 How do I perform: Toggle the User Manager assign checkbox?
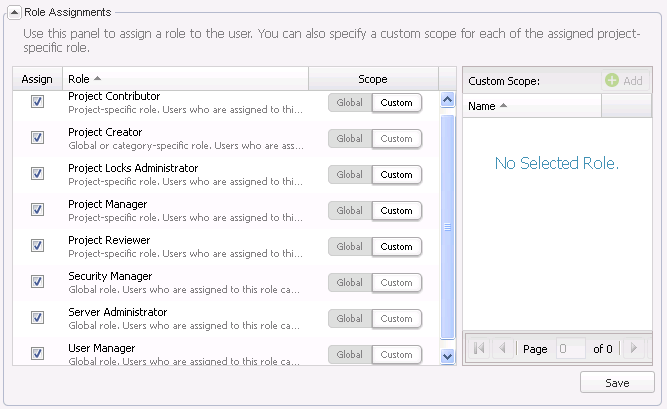tap(37, 354)
